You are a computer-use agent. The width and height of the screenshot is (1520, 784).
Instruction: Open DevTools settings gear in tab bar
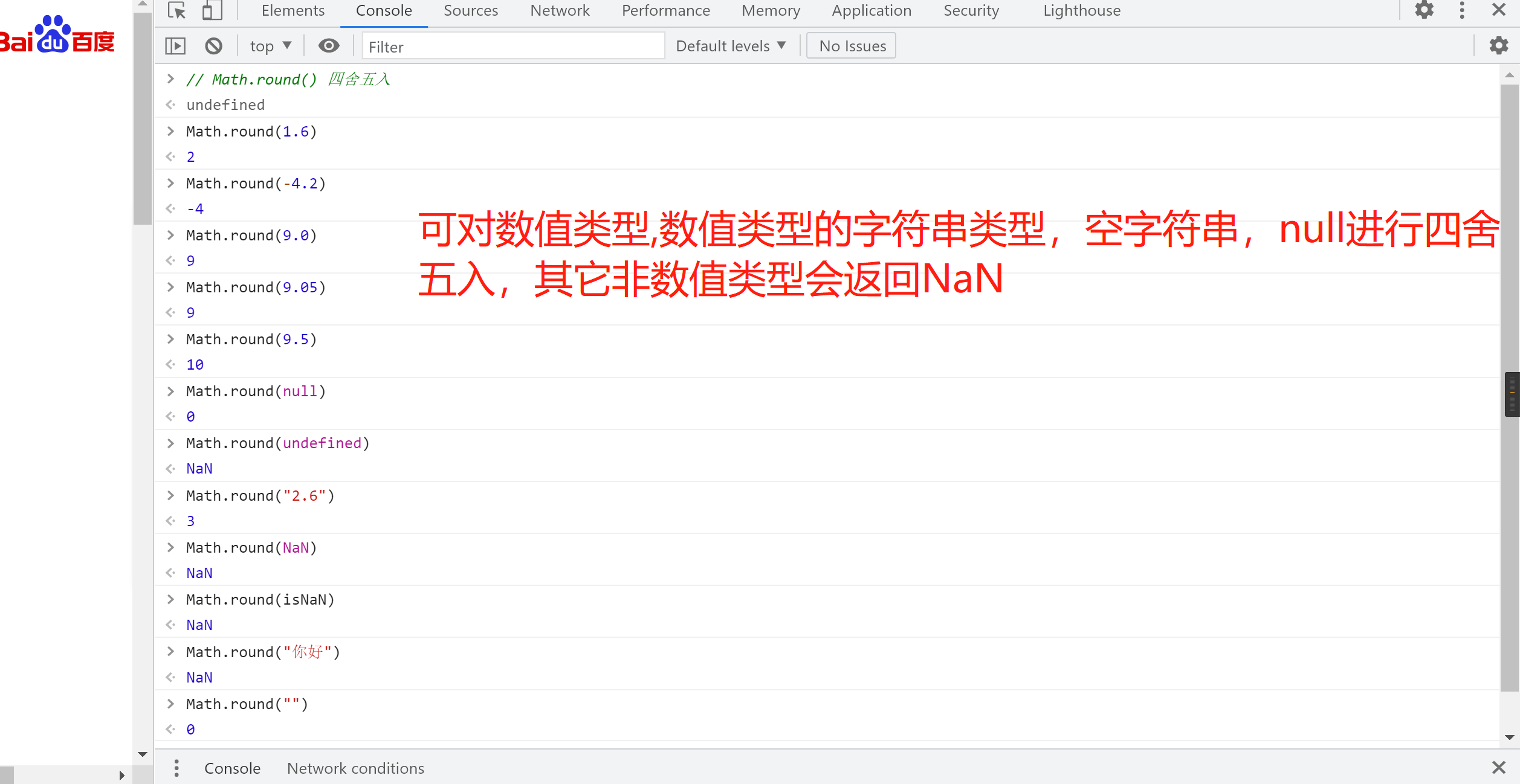click(1424, 10)
